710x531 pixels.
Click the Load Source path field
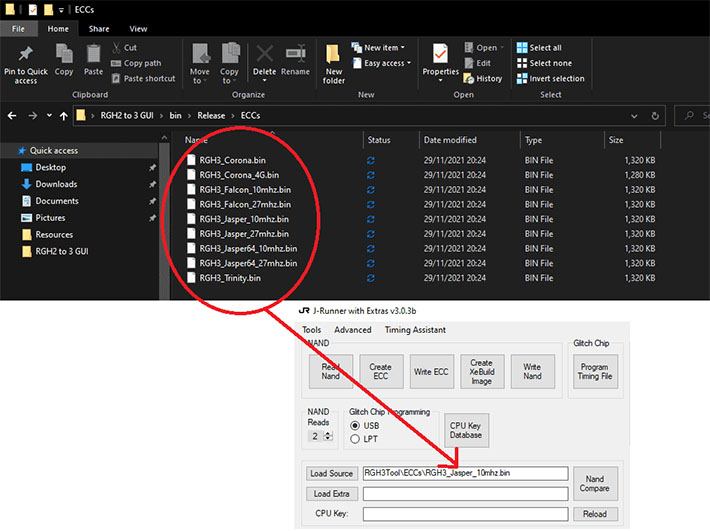(x=465, y=474)
